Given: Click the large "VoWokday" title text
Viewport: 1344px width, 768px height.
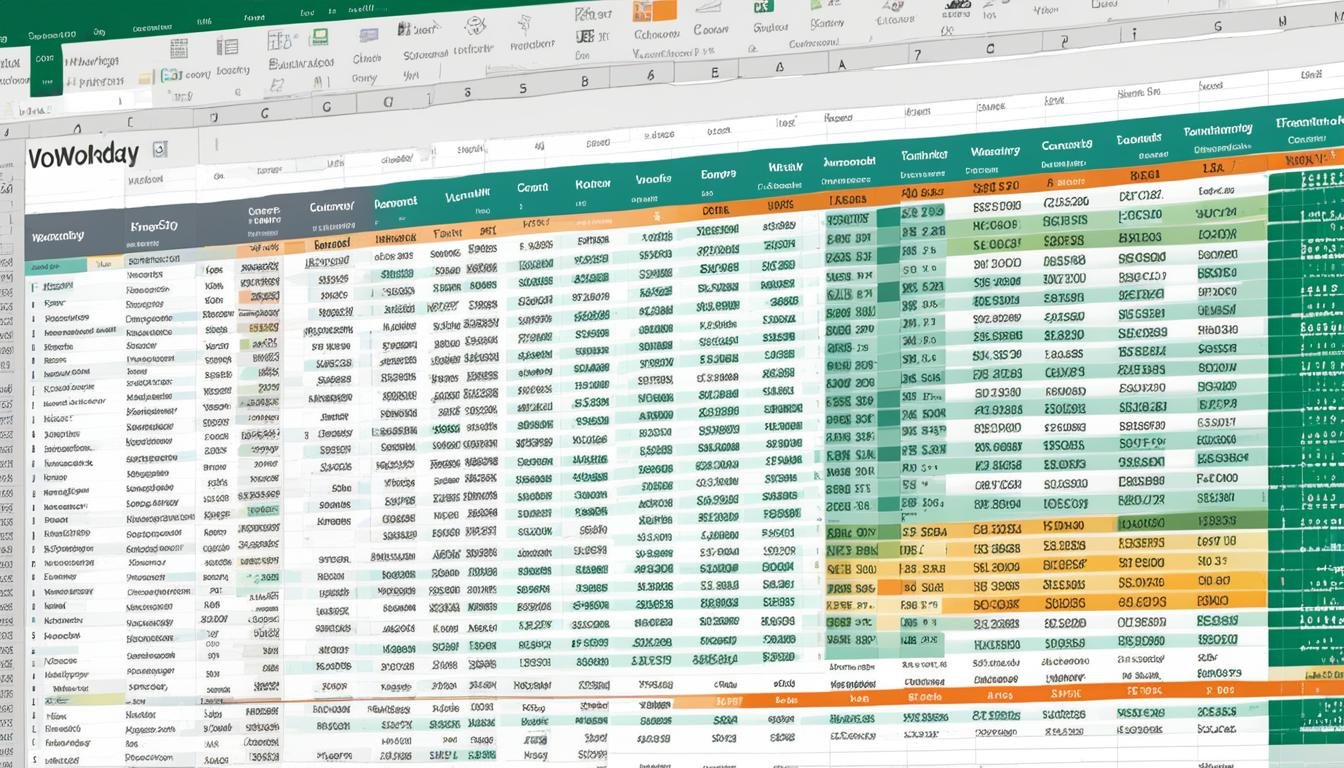Looking at the screenshot, I should [84, 156].
